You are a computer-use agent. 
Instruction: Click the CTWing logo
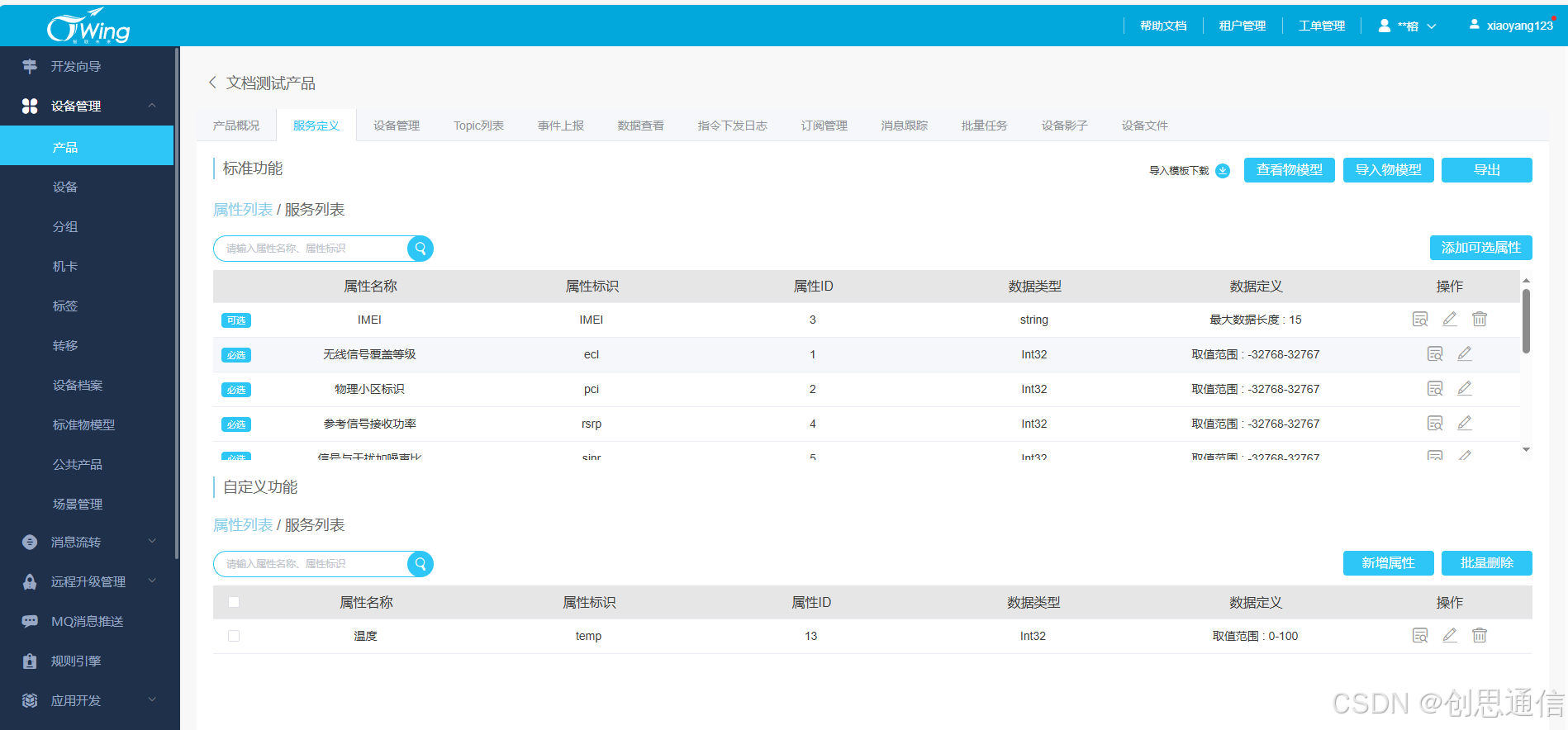point(88,26)
